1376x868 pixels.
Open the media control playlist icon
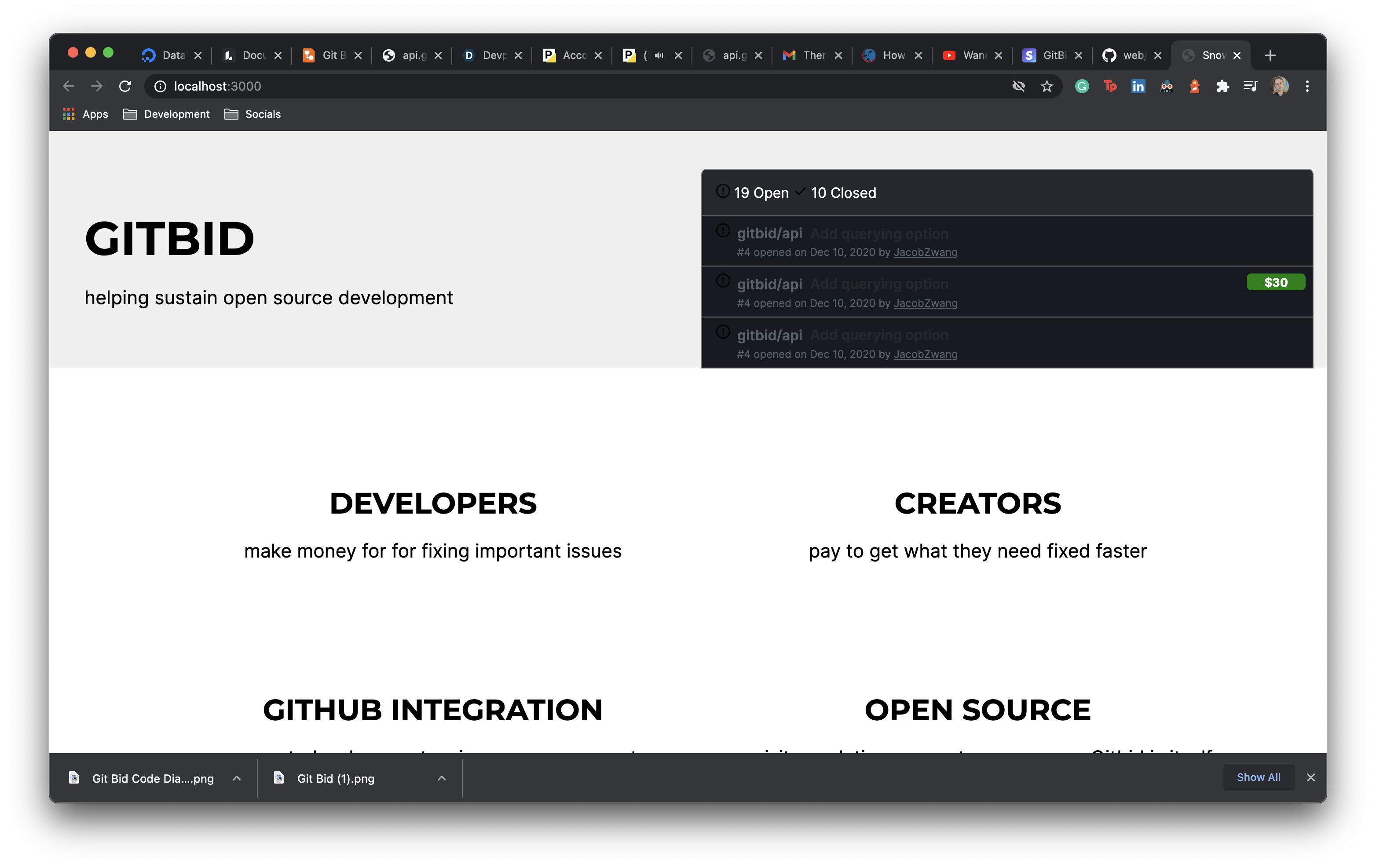pos(1250,86)
